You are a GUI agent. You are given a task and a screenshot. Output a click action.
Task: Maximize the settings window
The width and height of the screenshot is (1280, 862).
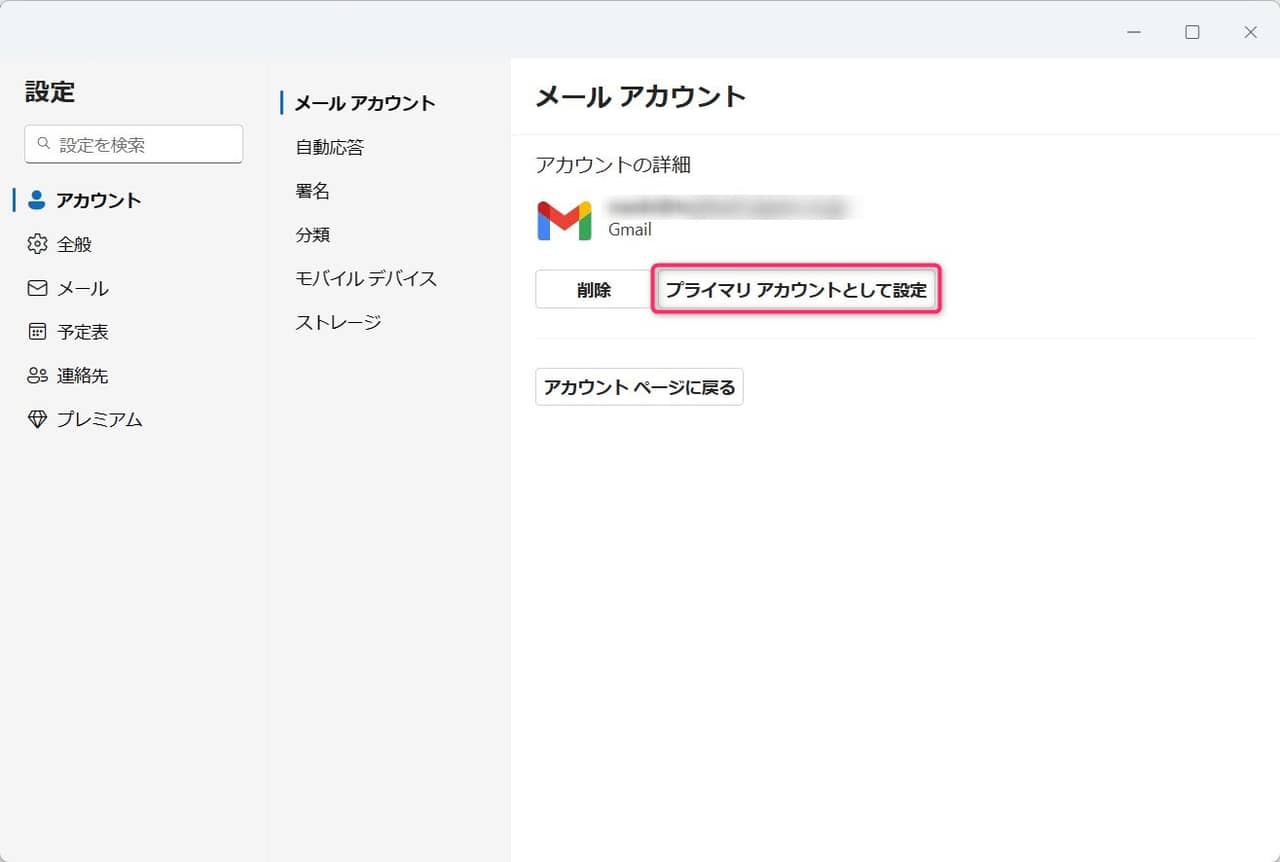click(x=1192, y=32)
